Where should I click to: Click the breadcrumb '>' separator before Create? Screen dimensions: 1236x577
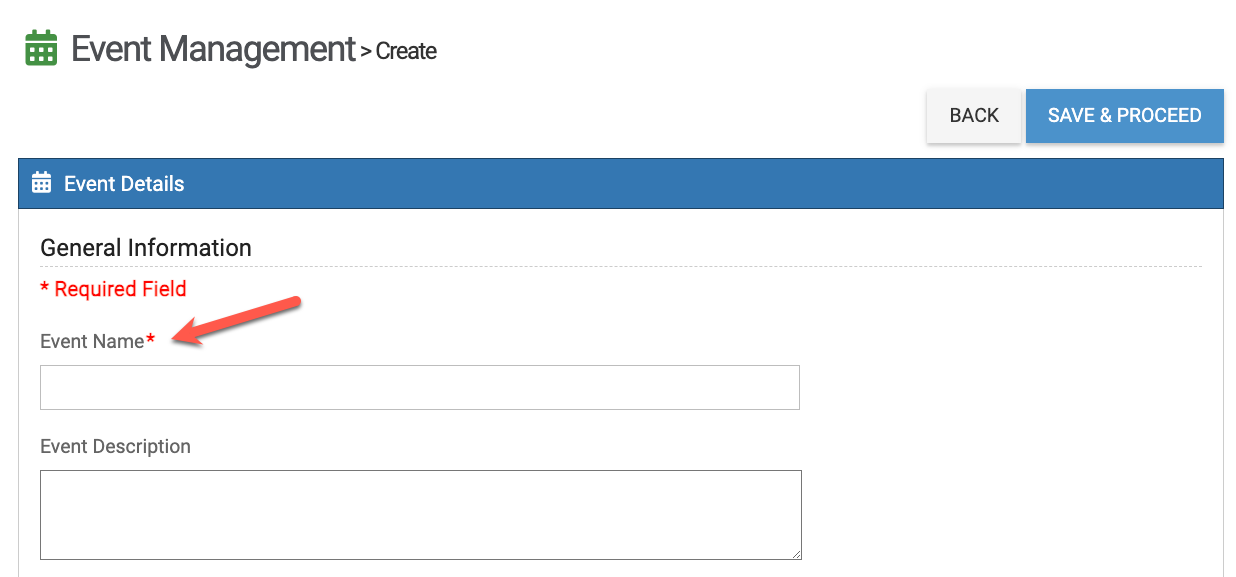click(x=366, y=51)
